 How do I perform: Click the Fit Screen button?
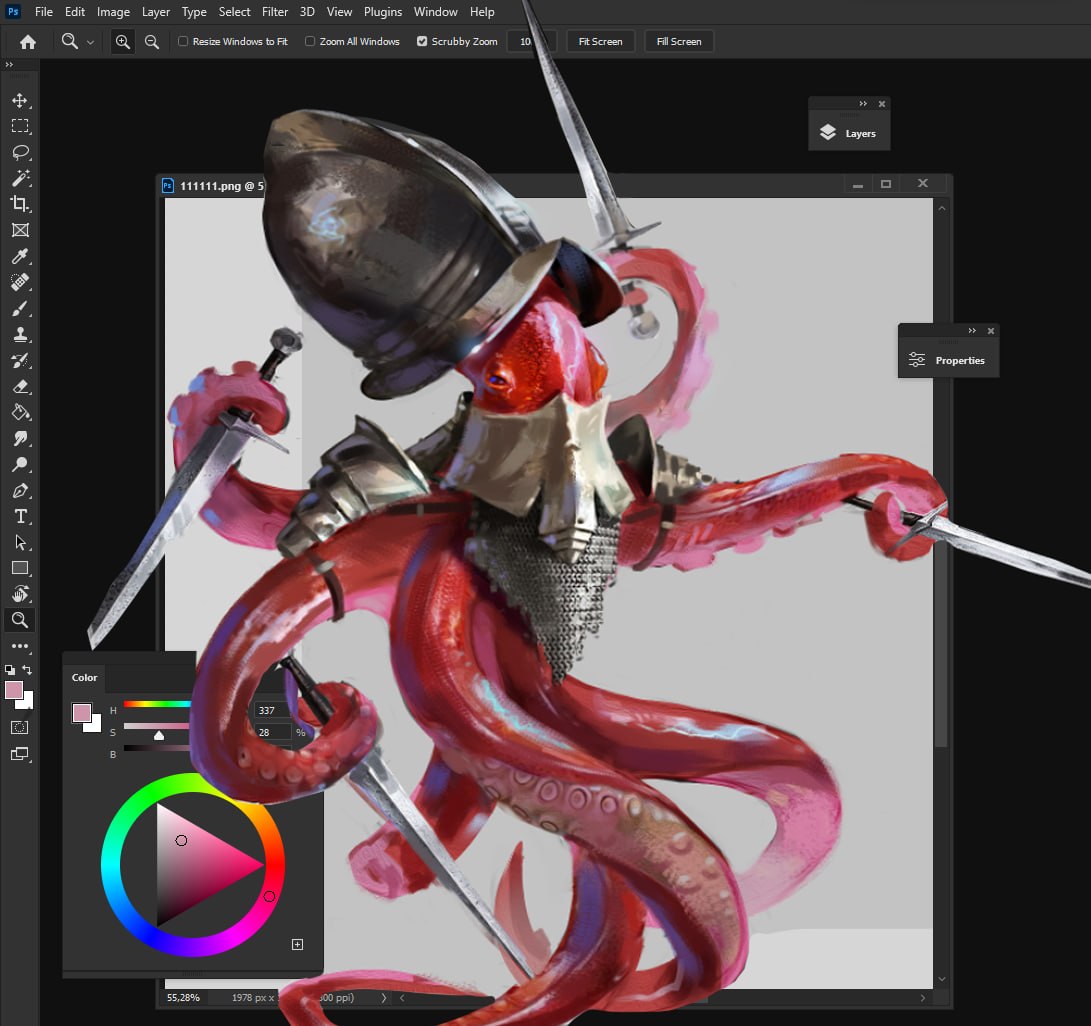coord(600,42)
